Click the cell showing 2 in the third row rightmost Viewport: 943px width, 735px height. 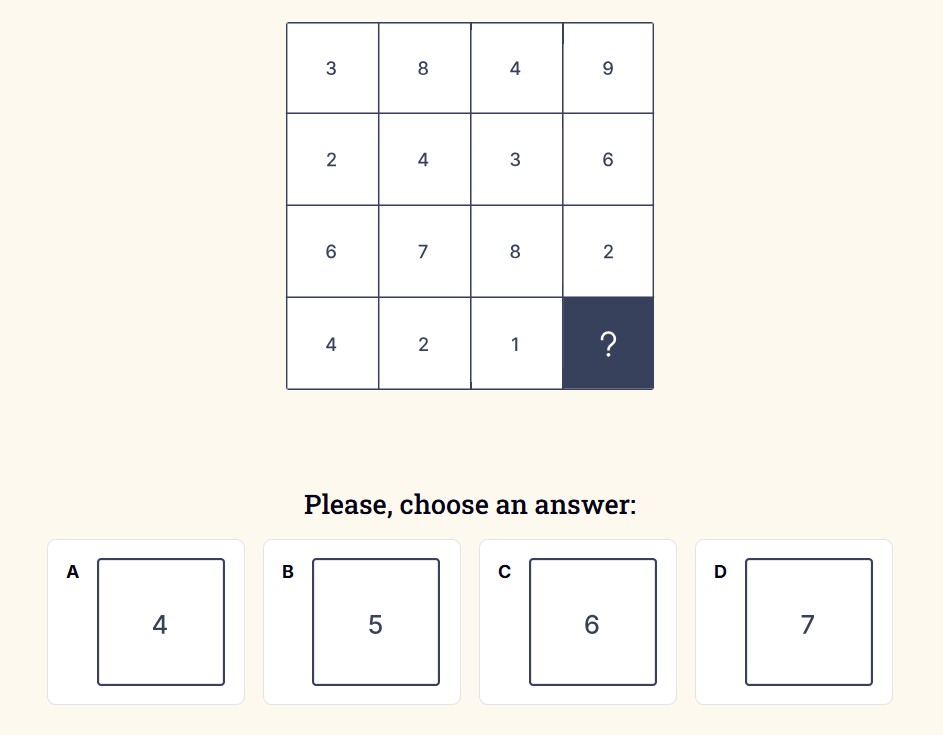click(608, 251)
